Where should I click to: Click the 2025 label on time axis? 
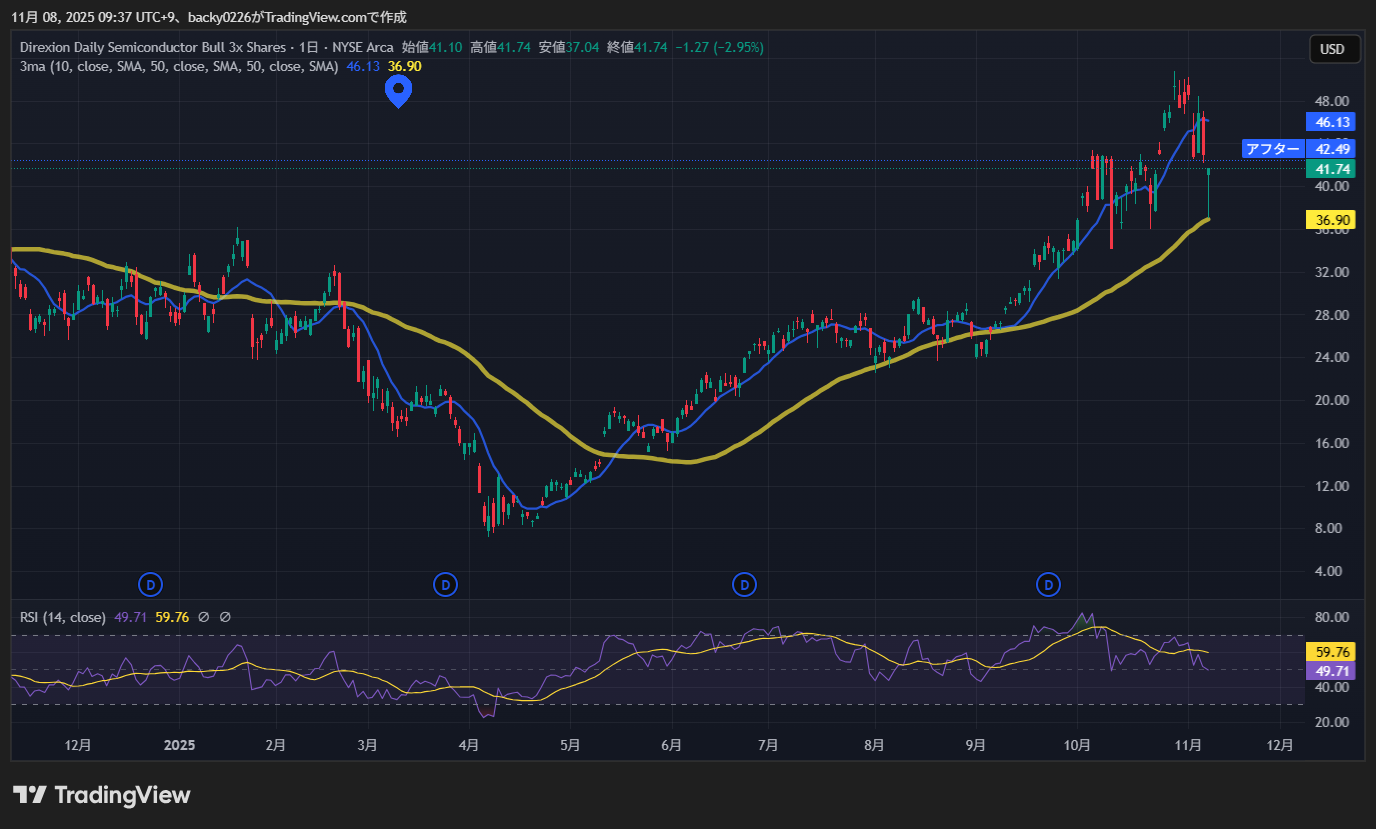coord(179,745)
